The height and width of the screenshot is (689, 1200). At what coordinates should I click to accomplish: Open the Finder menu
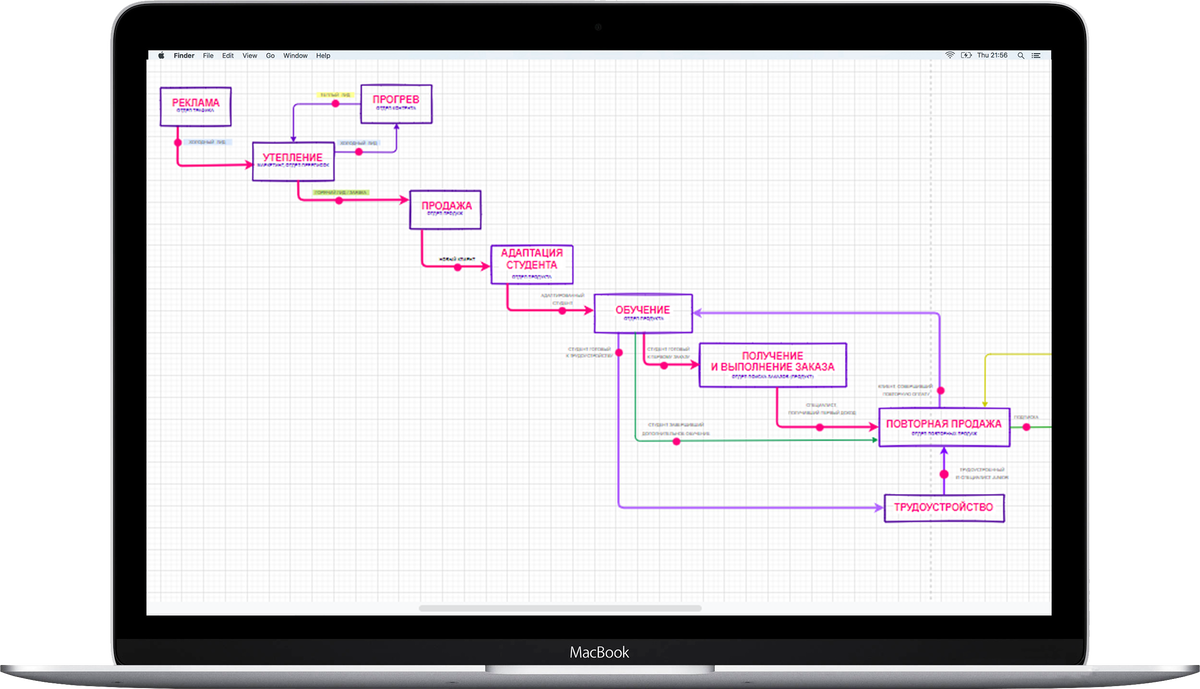click(184, 56)
